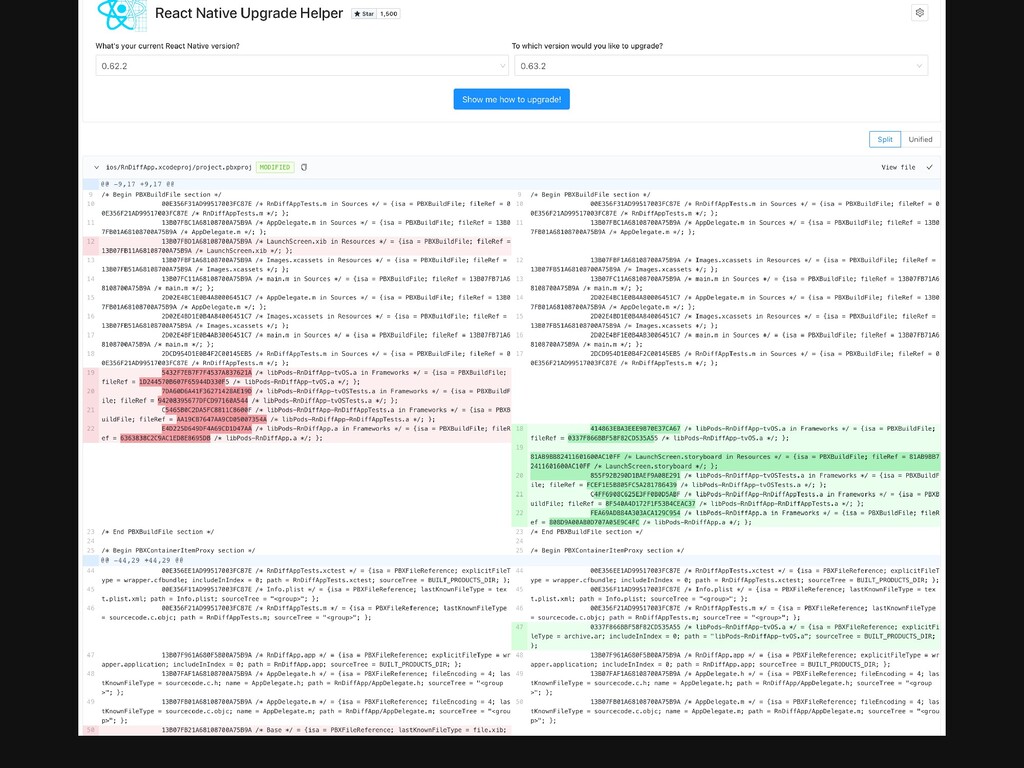This screenshot has height=768, width=1024.
Task: Click the added line 47 libPods-RnDiffApp-tvOS.a file reference
Action: pos(726,636)
